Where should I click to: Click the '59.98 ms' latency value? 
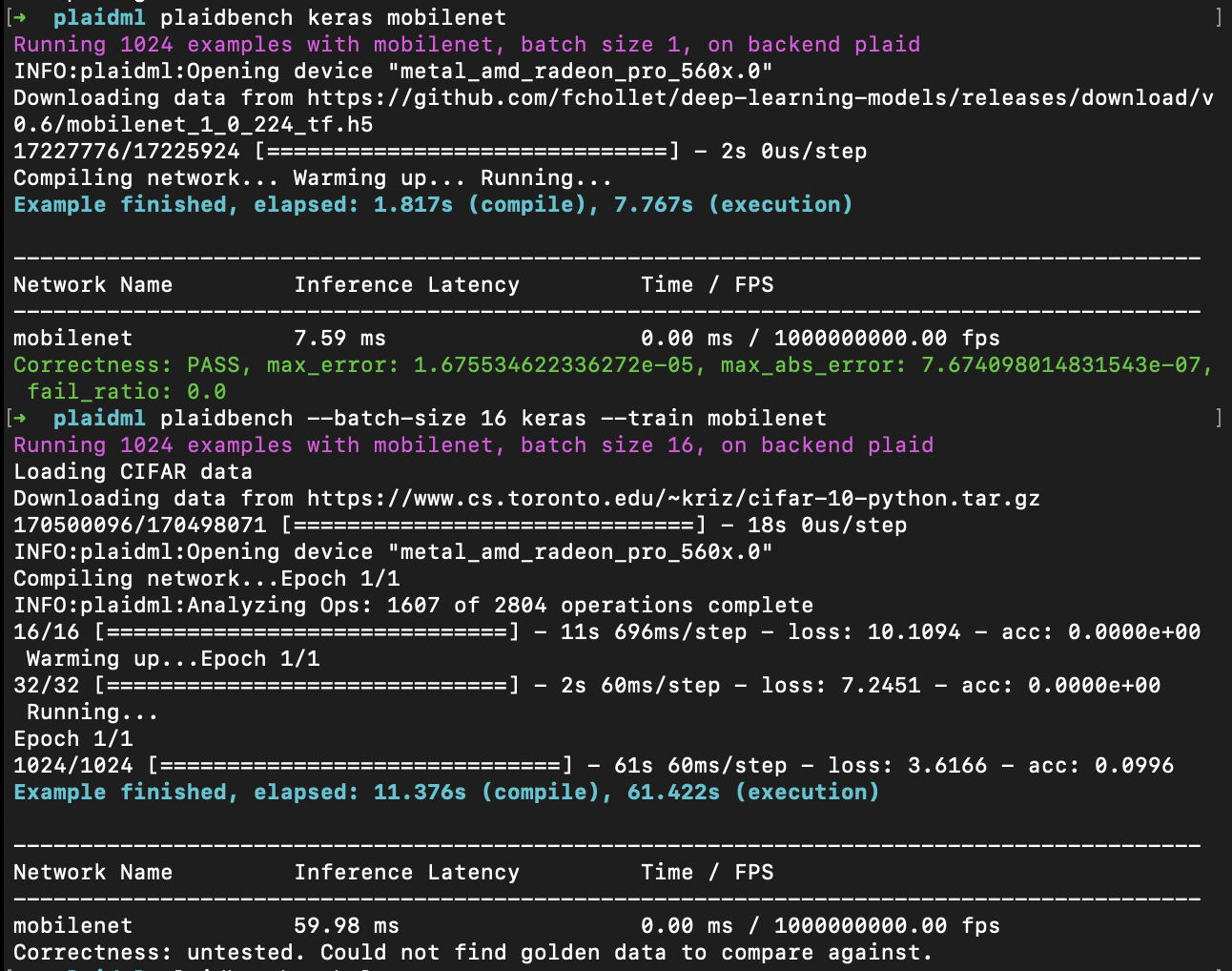(x=346, y=925)
